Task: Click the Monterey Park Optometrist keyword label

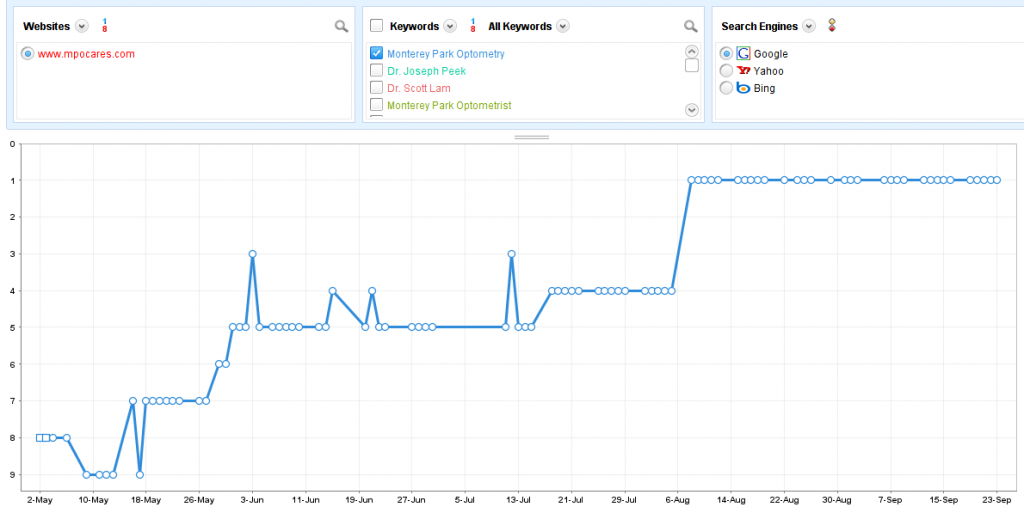Action: pos(449,105)
